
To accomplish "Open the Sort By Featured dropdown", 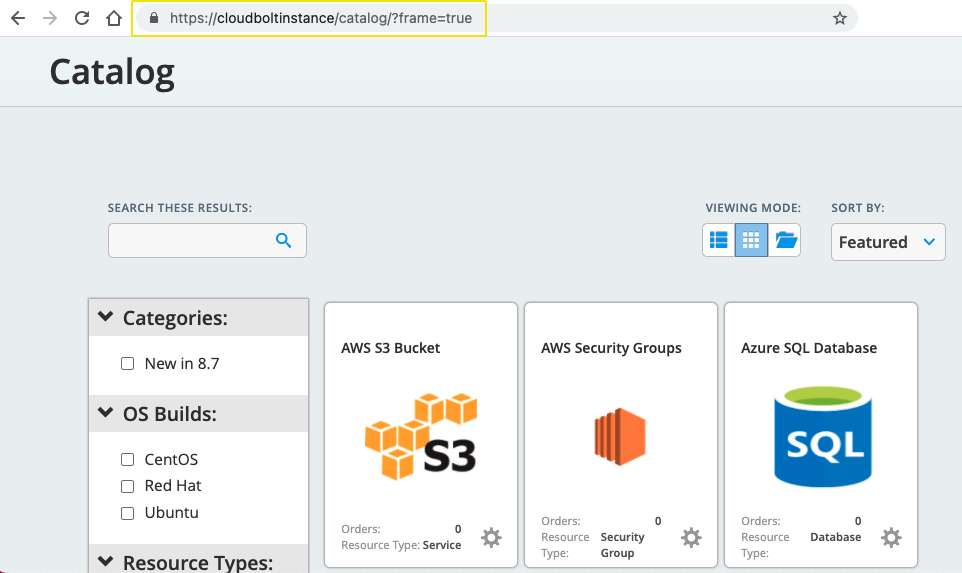I will (x=887, y=242).
